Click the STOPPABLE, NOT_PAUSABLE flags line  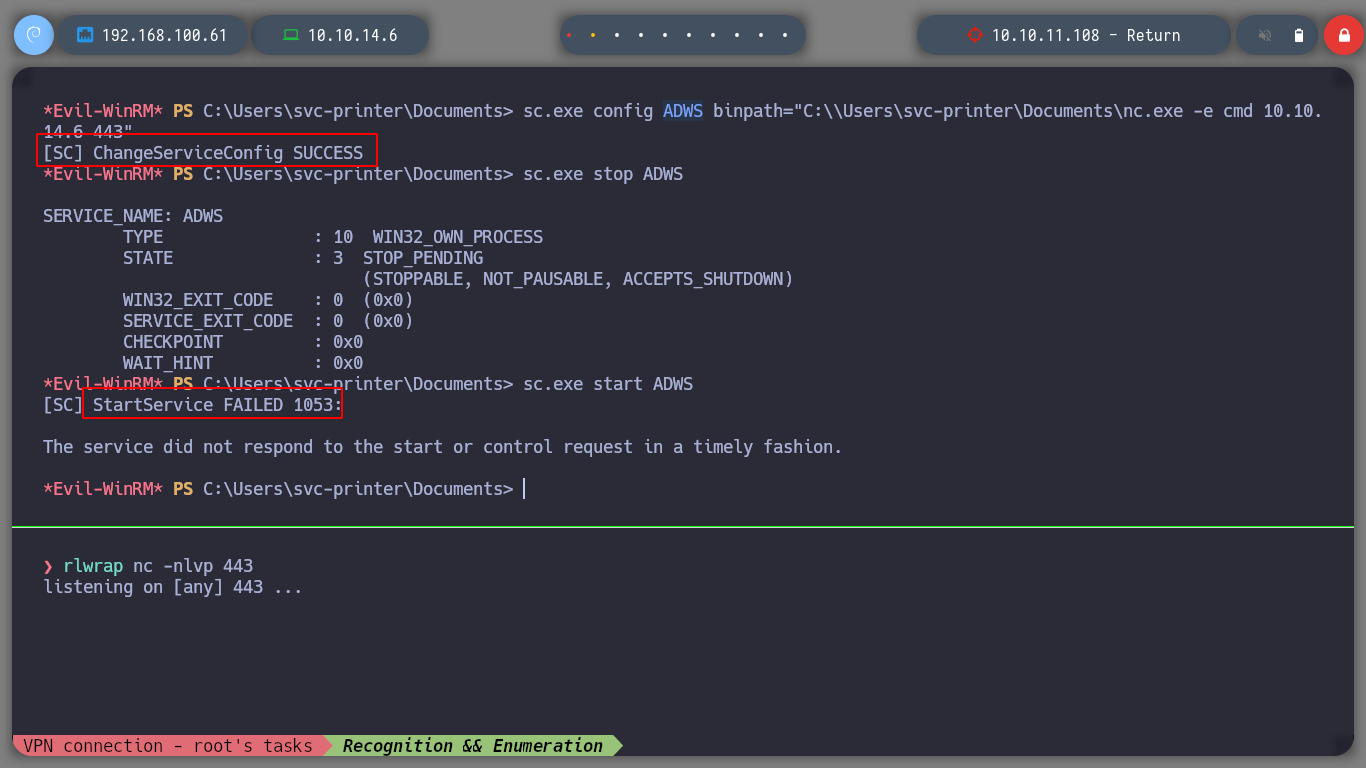(x=578, y=279)
